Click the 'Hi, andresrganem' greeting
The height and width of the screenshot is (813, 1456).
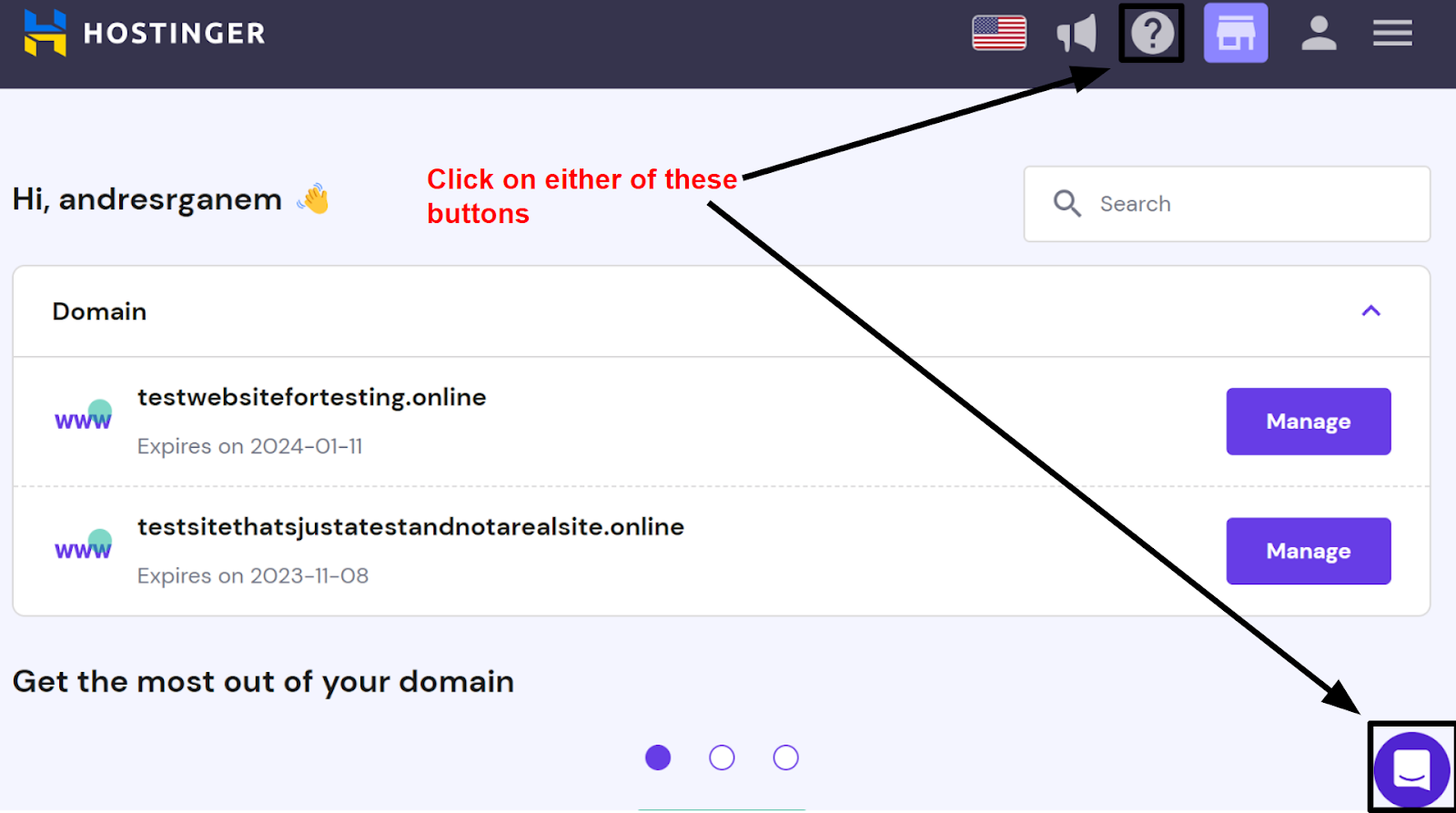pos(147,199)
